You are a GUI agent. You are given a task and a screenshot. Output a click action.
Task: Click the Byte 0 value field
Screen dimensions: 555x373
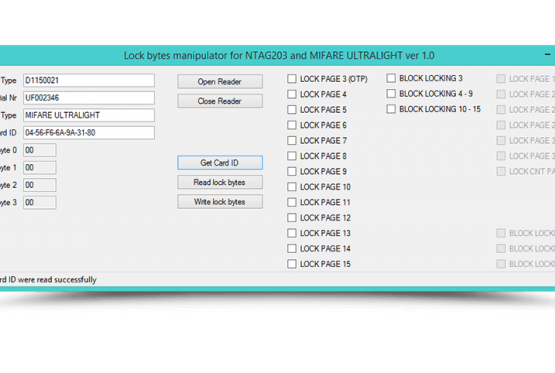[x=40, y=150]
